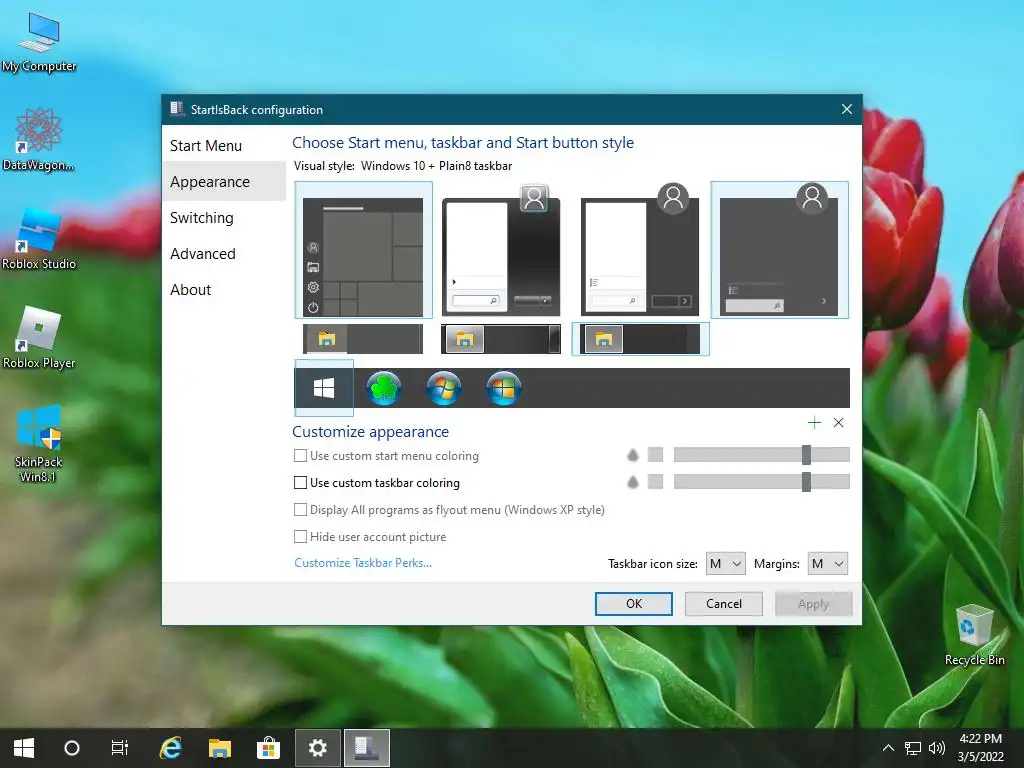This screenshot has height=768, width=1024.
Task: Open Microsoft Store from the taskbar
Action: [268, 748]
